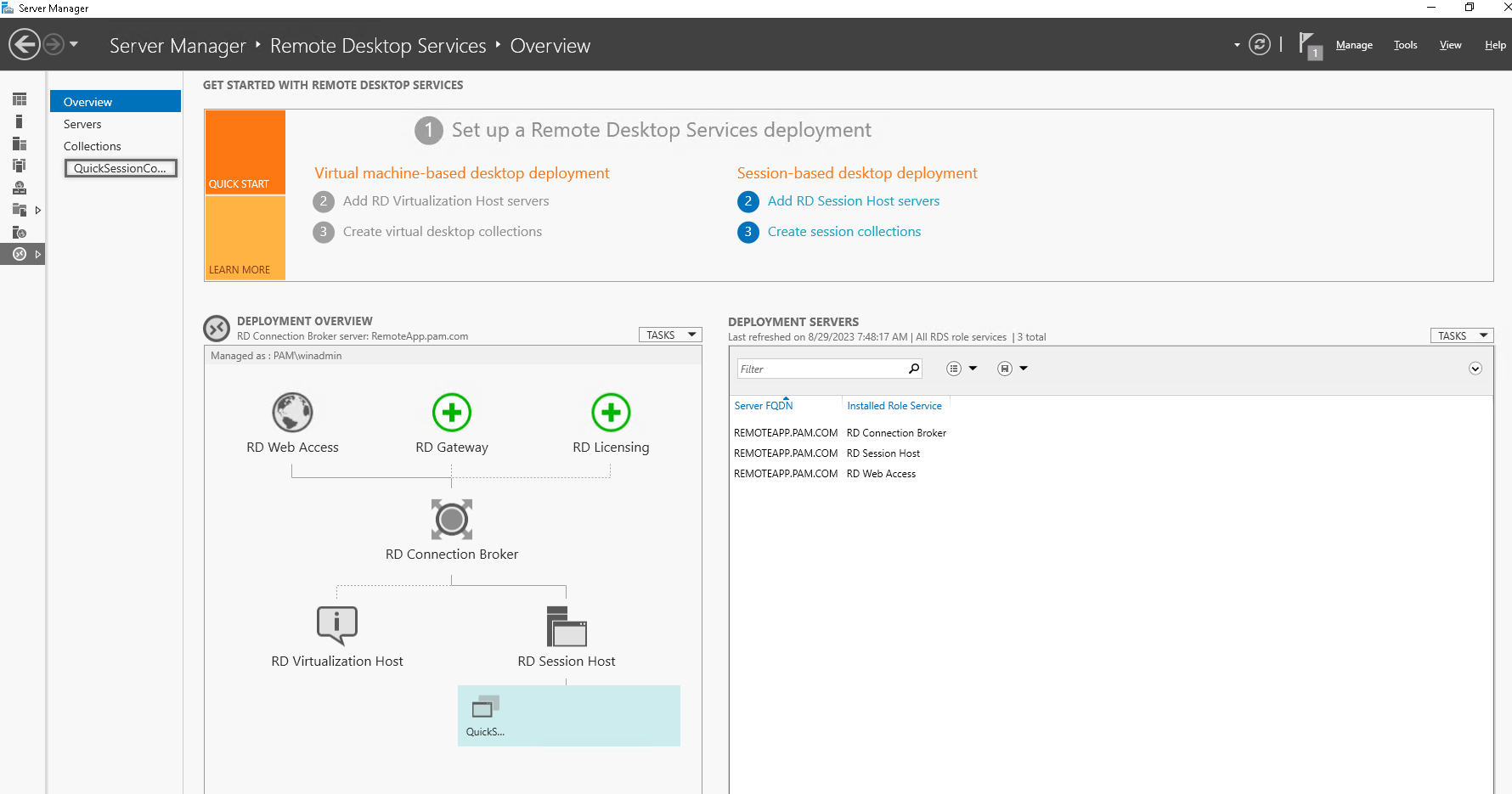Viewport: 1512px width, 794px height.
Task: Open the Deployment Overview TASKS dropdown
Action: click(x=670, y=335)
